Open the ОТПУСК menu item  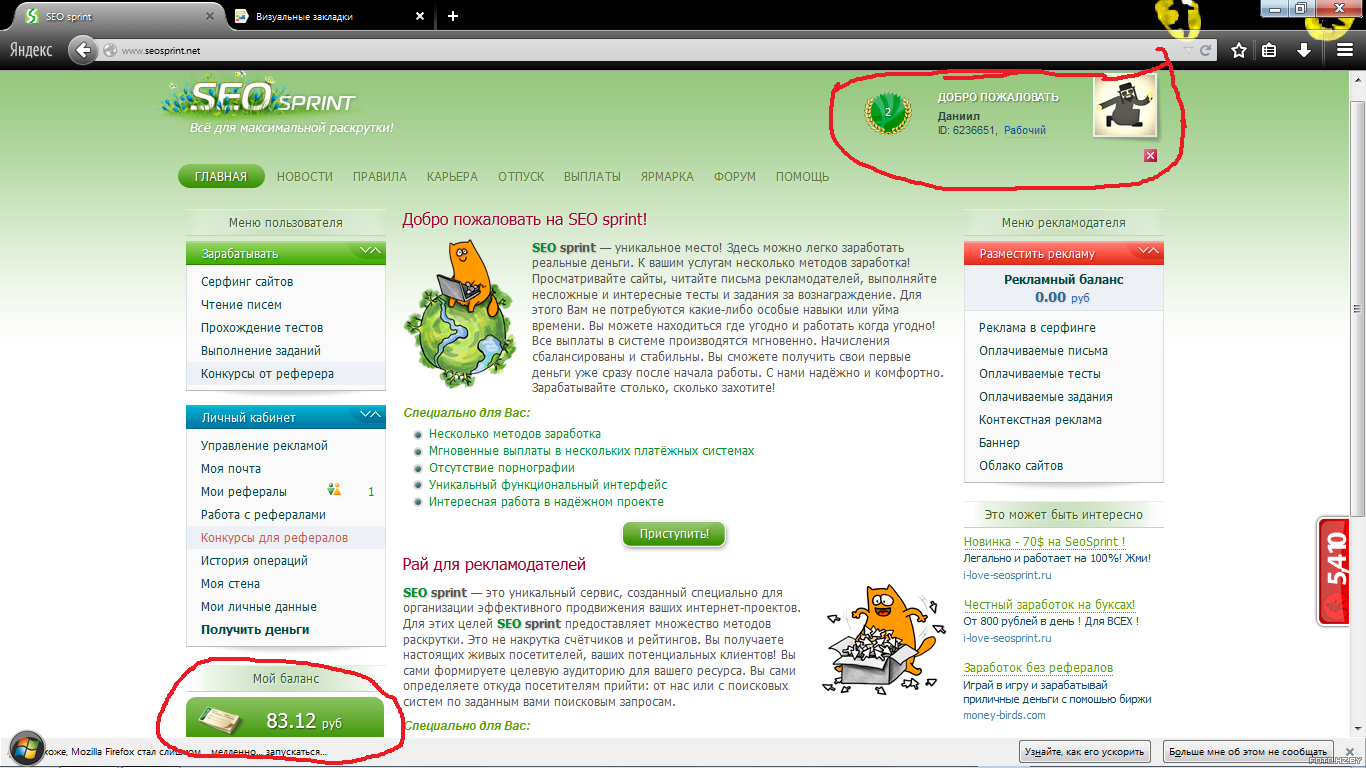521,176
